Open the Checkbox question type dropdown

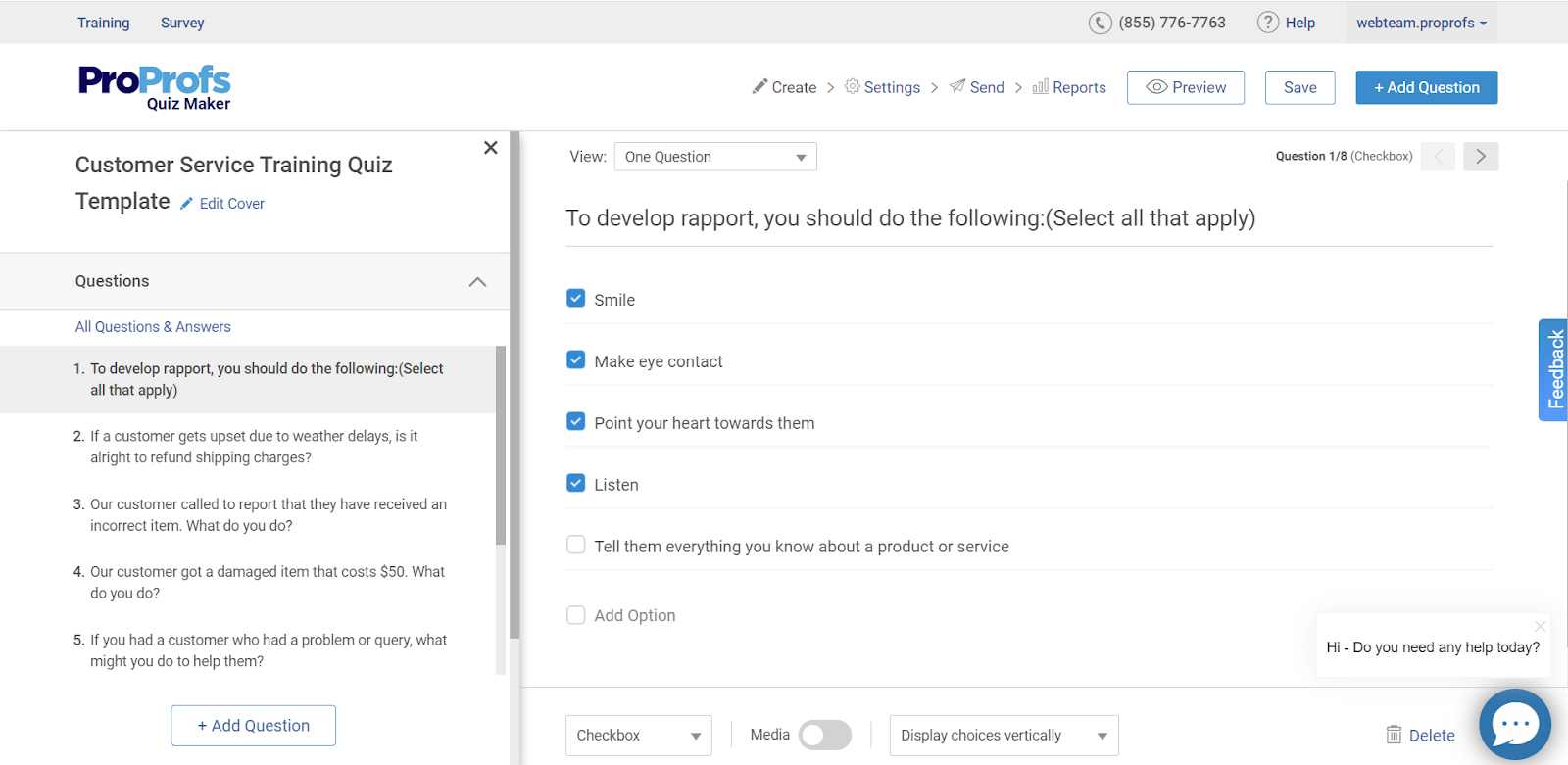(x=639, y=736)
